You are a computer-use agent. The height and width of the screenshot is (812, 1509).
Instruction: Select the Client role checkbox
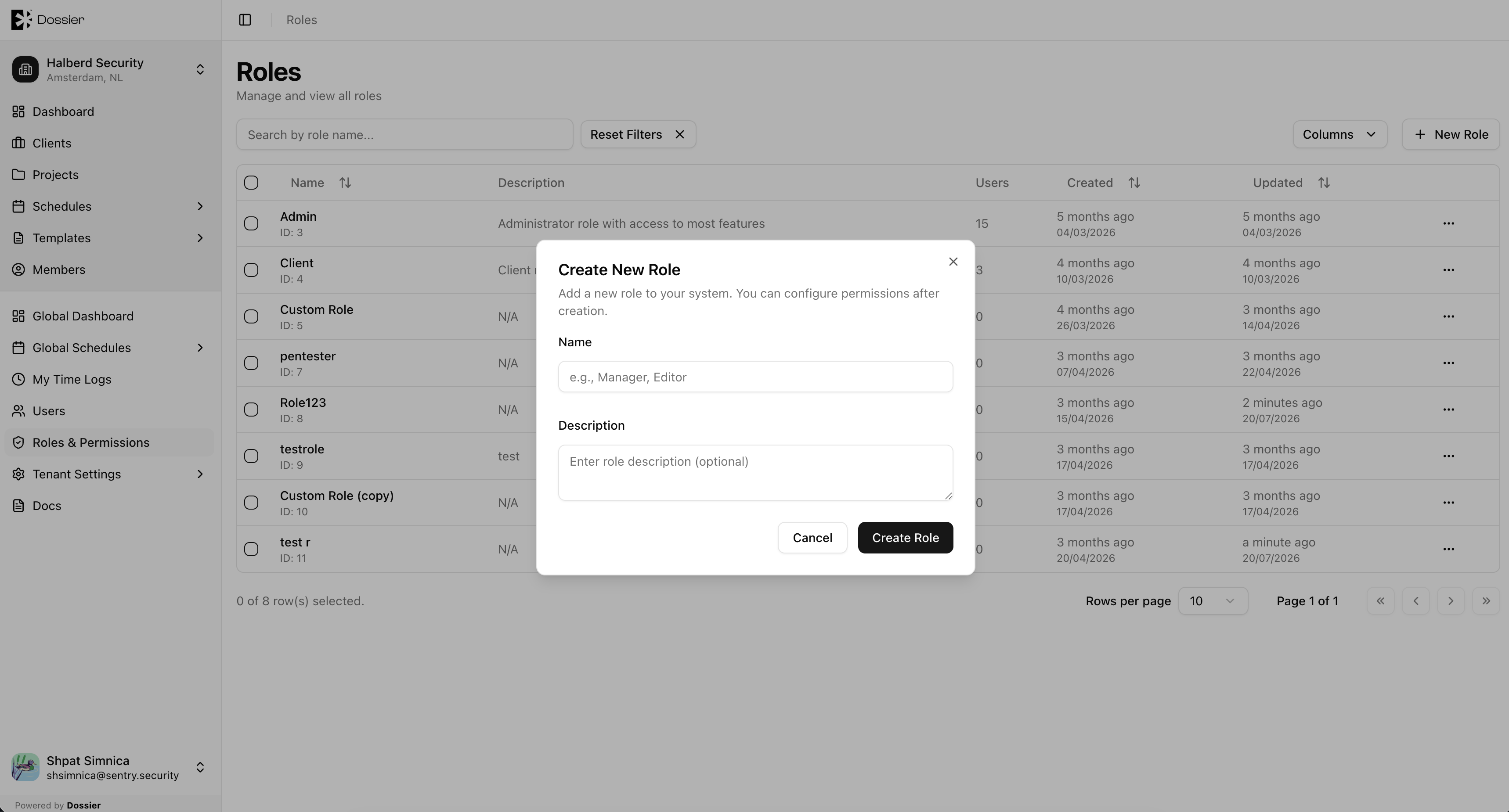coord(251,270)
